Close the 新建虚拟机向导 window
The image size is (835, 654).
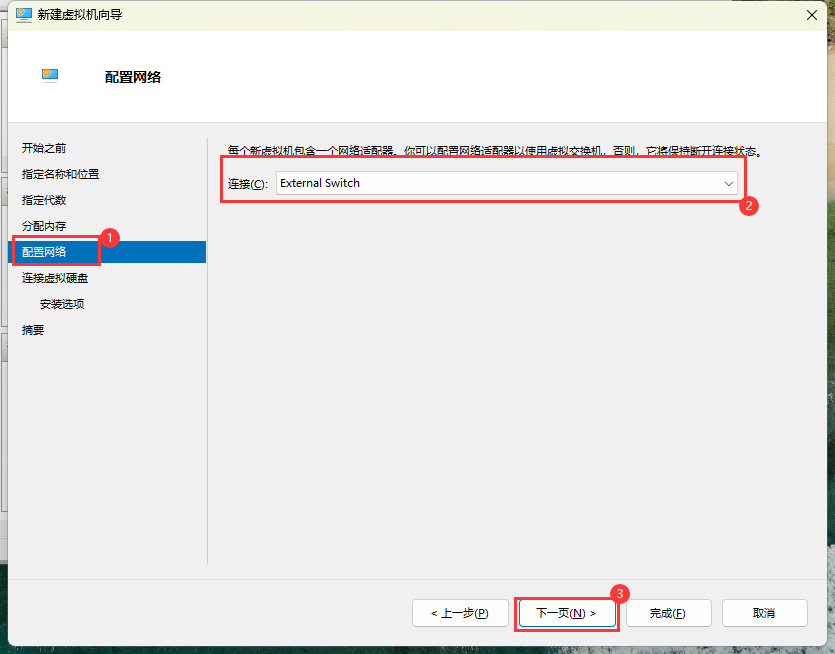coord(808,14)
